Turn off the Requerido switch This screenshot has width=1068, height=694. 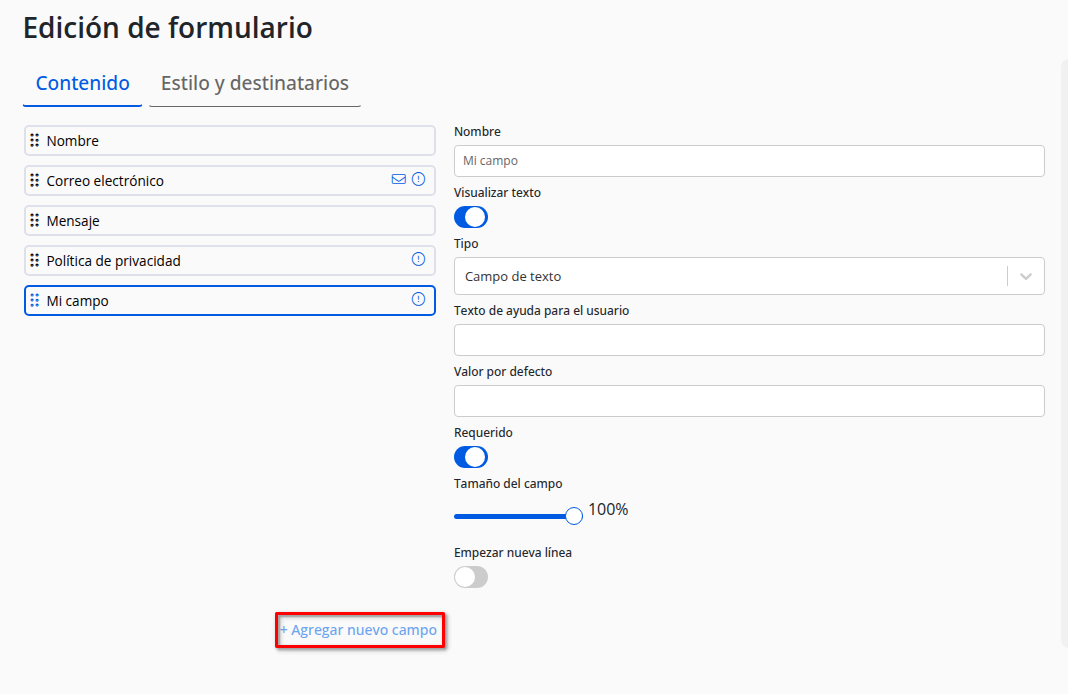pyautogui.click(x=471, y=457)
